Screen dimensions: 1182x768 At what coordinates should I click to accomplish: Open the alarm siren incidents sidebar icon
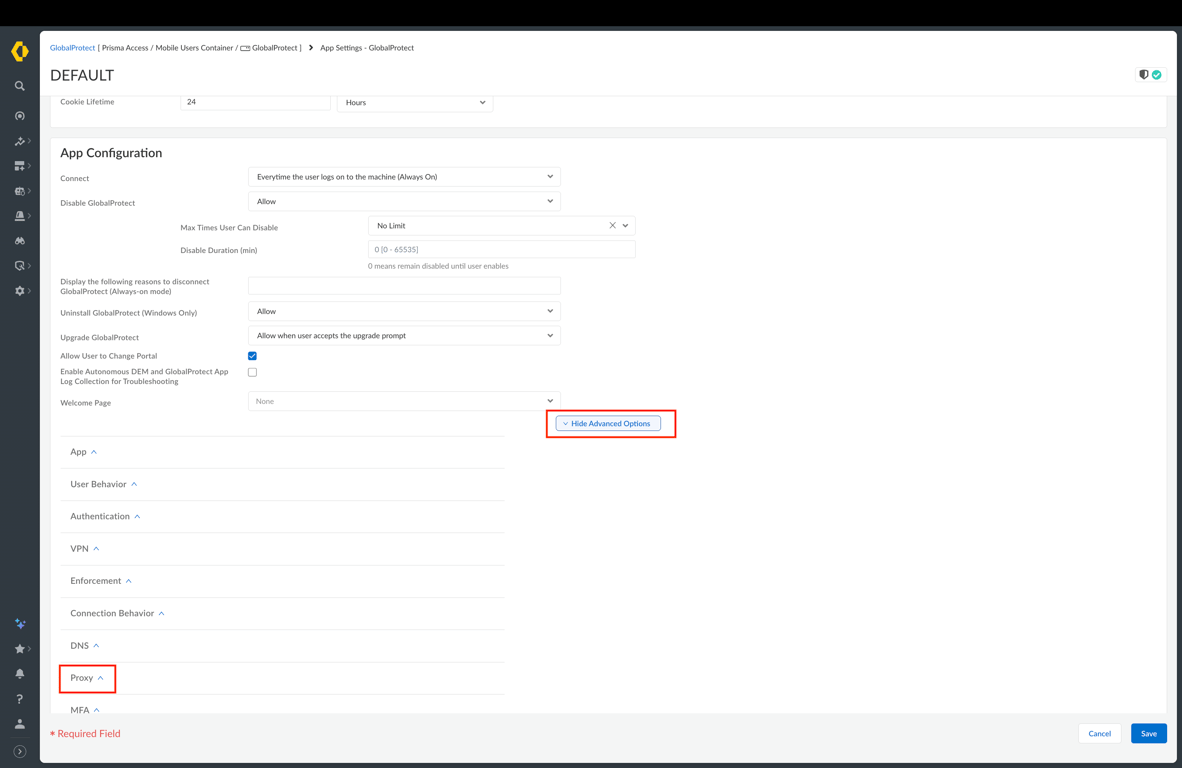point(20,216)
